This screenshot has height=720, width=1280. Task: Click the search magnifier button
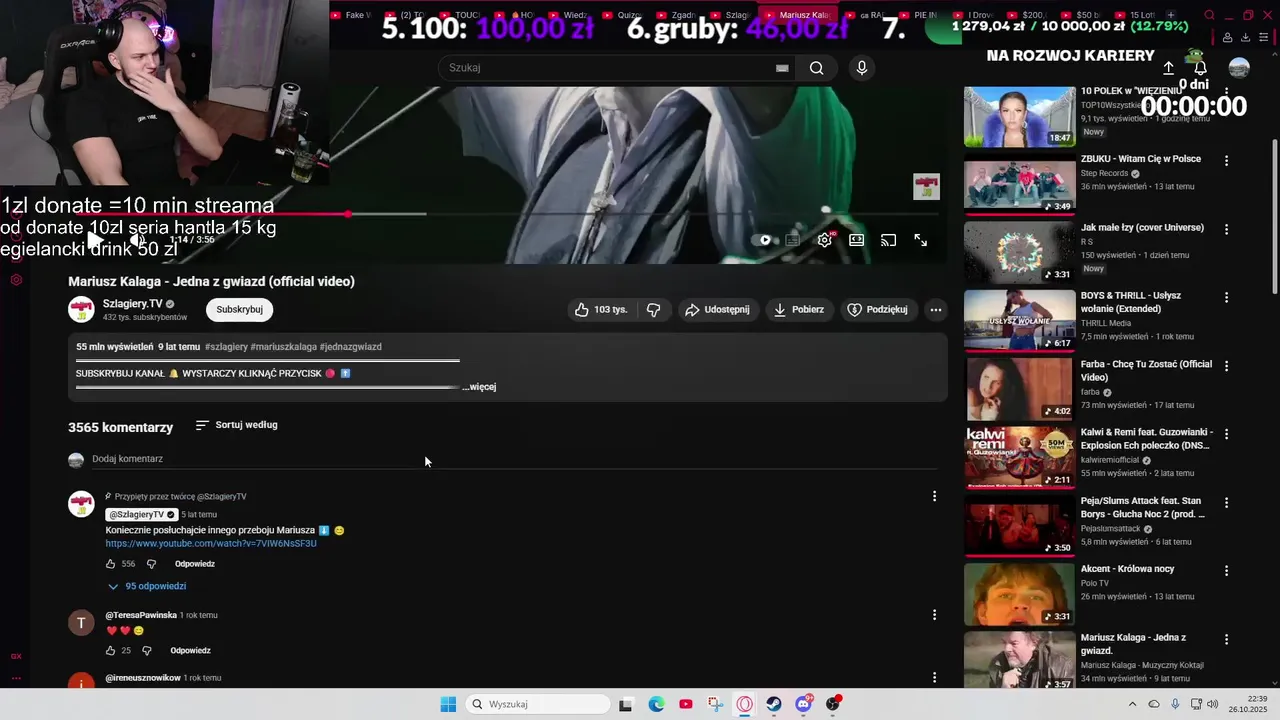pyautogui.click(x=817, y=68)
